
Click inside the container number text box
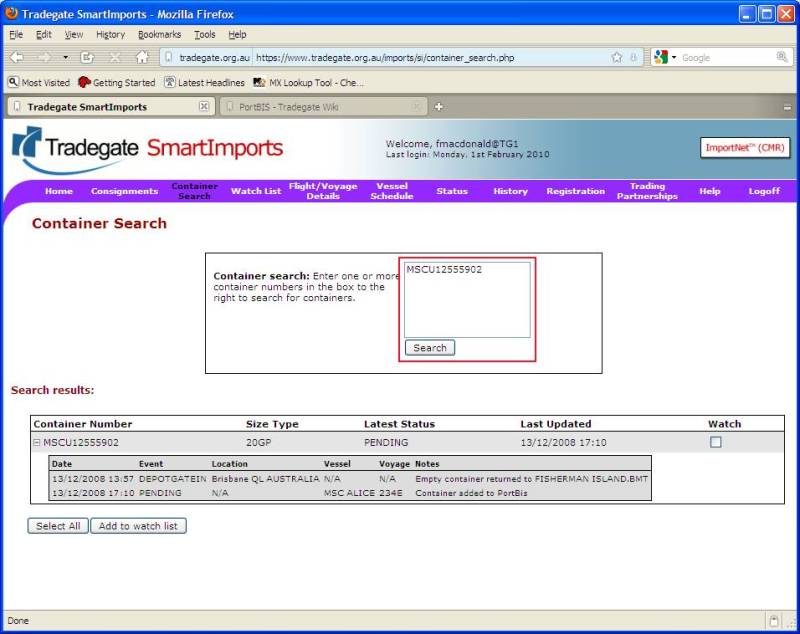click(x=467, y=300)
